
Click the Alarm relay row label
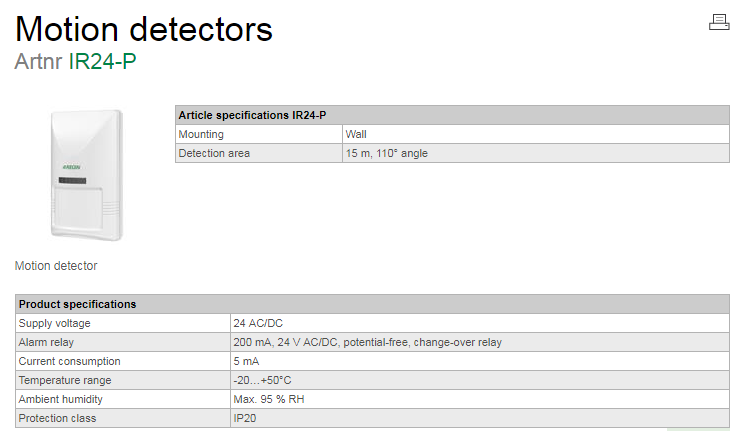point(48,342)
